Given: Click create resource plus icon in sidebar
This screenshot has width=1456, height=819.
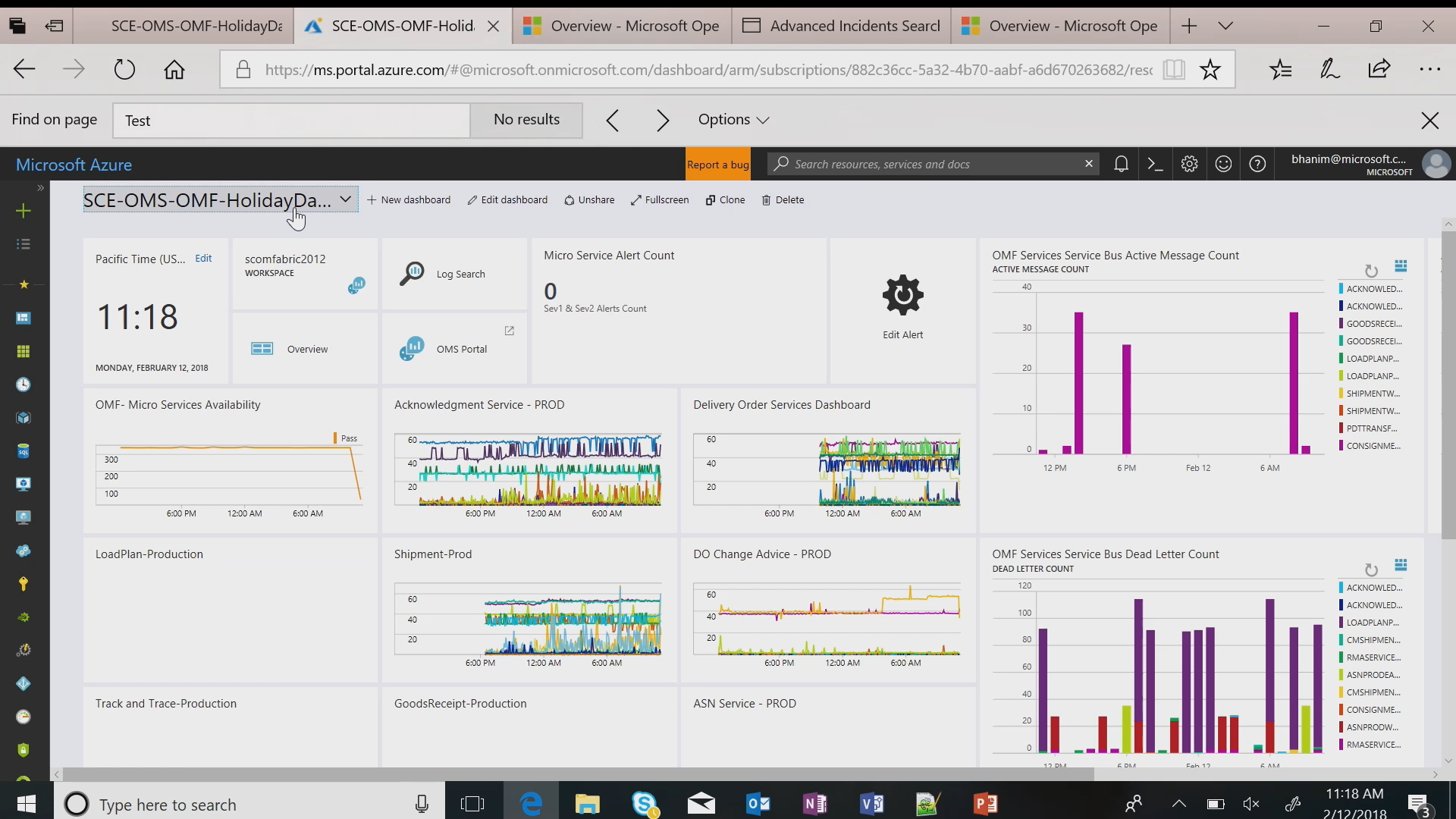Looking at the screenshot, I should click(x=24, y=211).
